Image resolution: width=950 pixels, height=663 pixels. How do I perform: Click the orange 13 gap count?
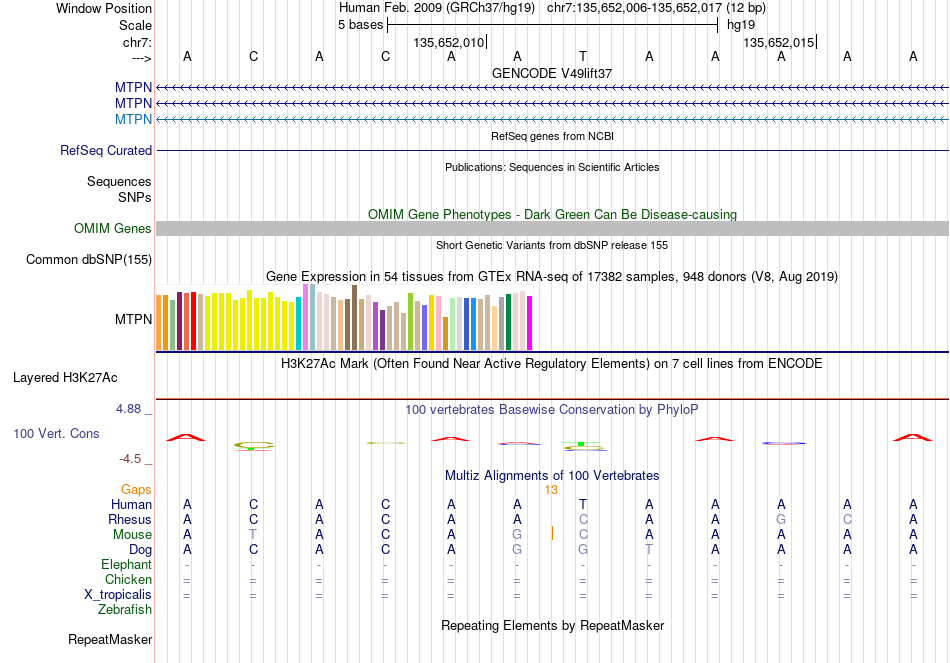(551, 490)
